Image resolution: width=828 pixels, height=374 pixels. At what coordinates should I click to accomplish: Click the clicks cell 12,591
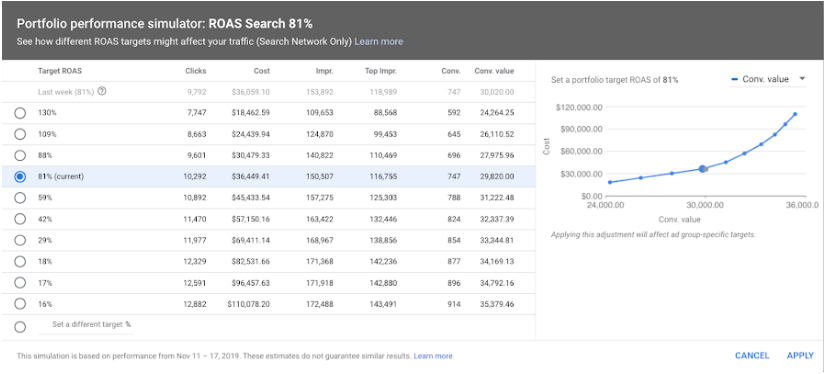point(195,283)
